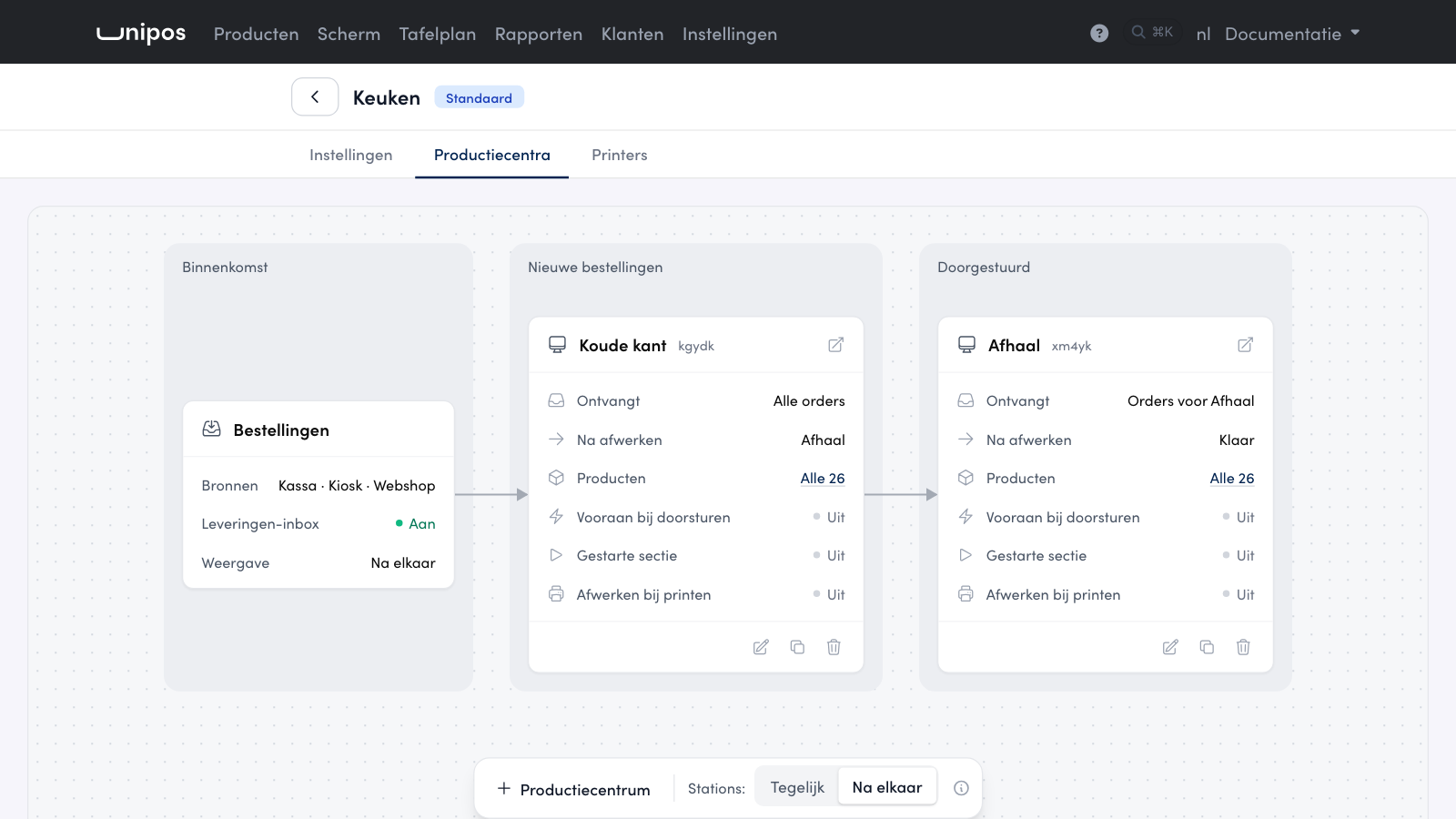This screenshot has width=1456, height=819.
Task: Select the Productiecentra tab
Action: click(492, 155)
